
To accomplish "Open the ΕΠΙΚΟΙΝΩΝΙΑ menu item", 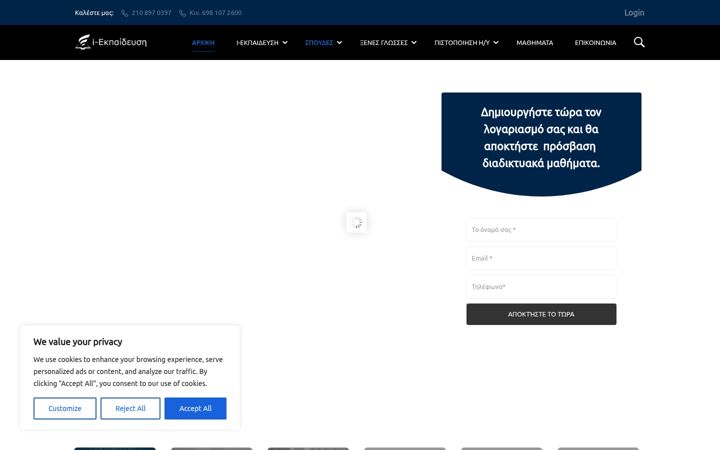I will [x=595, y=43].
